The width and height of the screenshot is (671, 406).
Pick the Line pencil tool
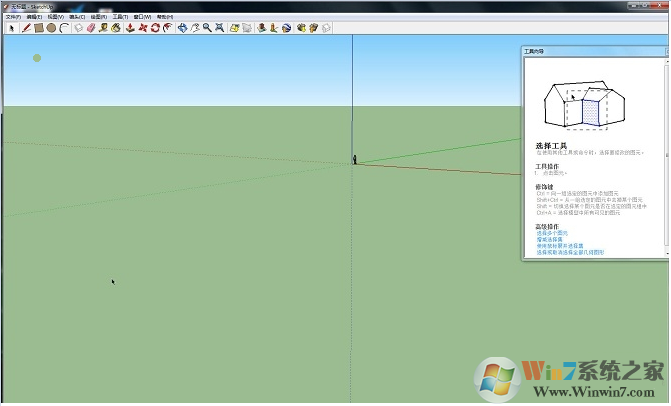(25, 28)
